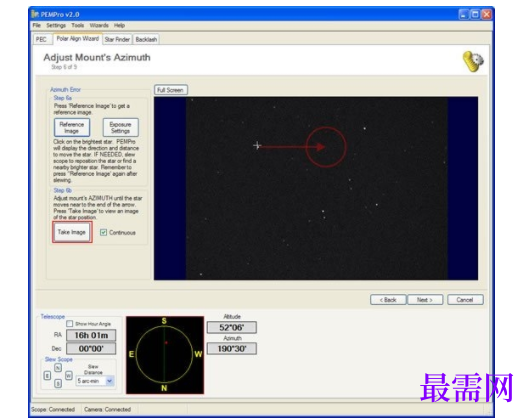The width and height of the screenshot is (532, 419).
Task: Click the Reference Image button
Action: click(x=72, y=128)
